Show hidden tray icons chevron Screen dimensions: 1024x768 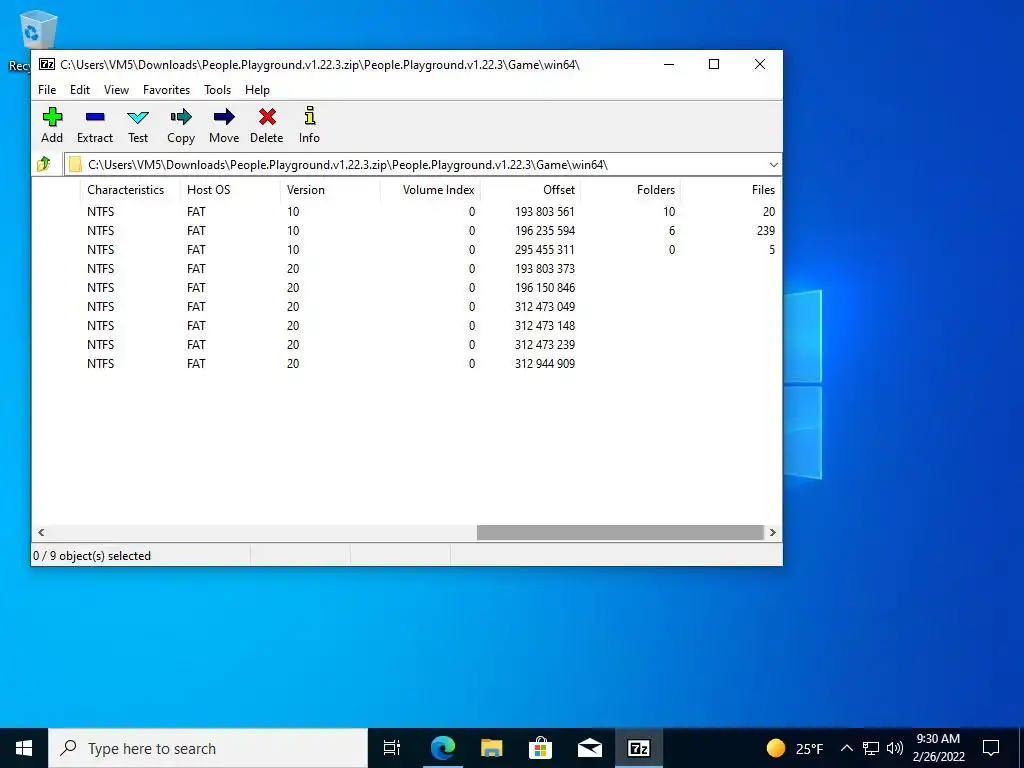click(x=846, y=748)
